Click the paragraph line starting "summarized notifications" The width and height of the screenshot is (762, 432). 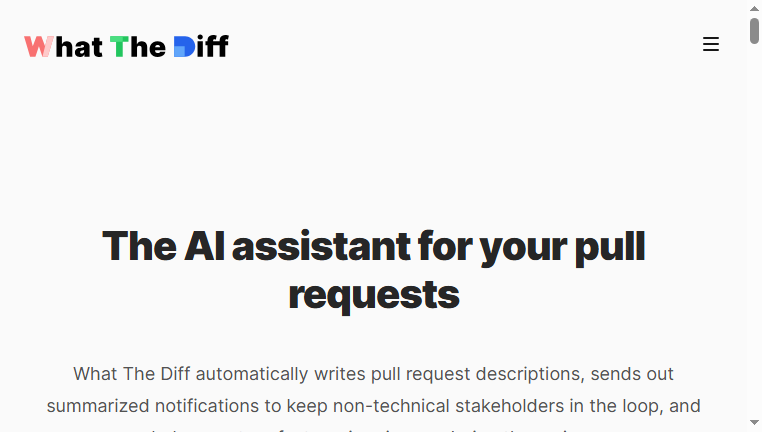(x=373, y=406)
